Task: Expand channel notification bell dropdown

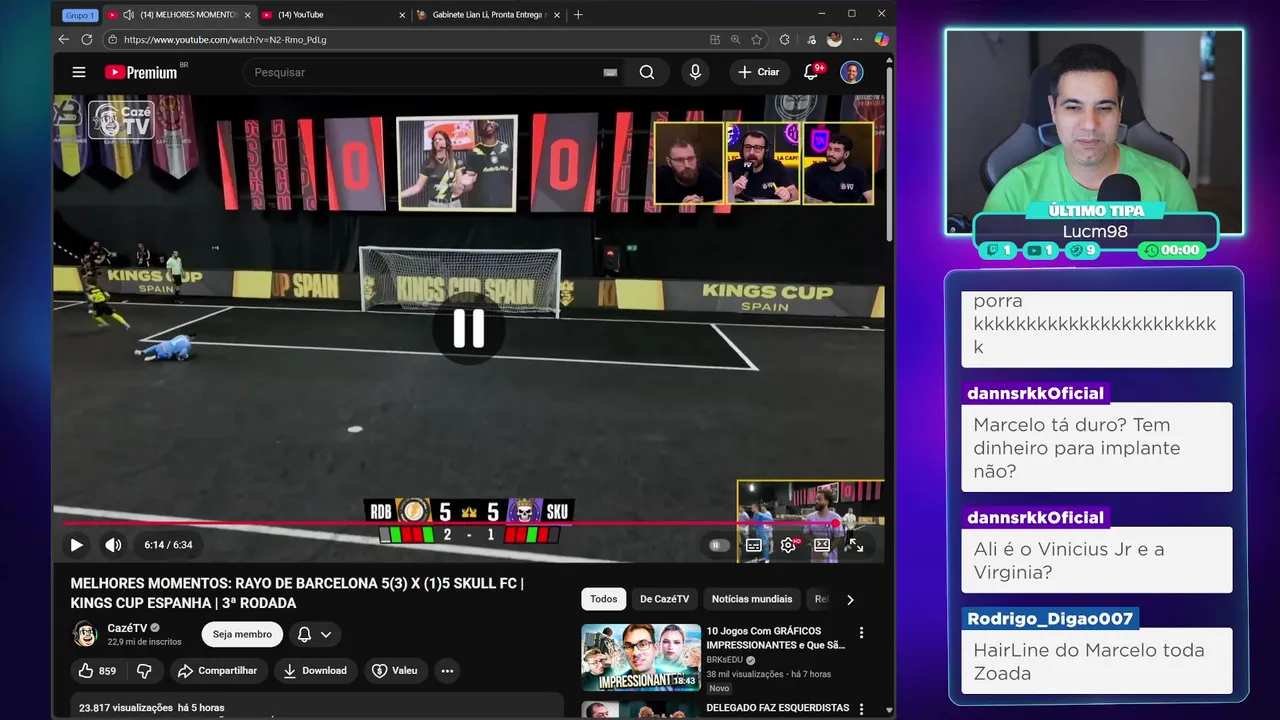Action: pos(314,634)
